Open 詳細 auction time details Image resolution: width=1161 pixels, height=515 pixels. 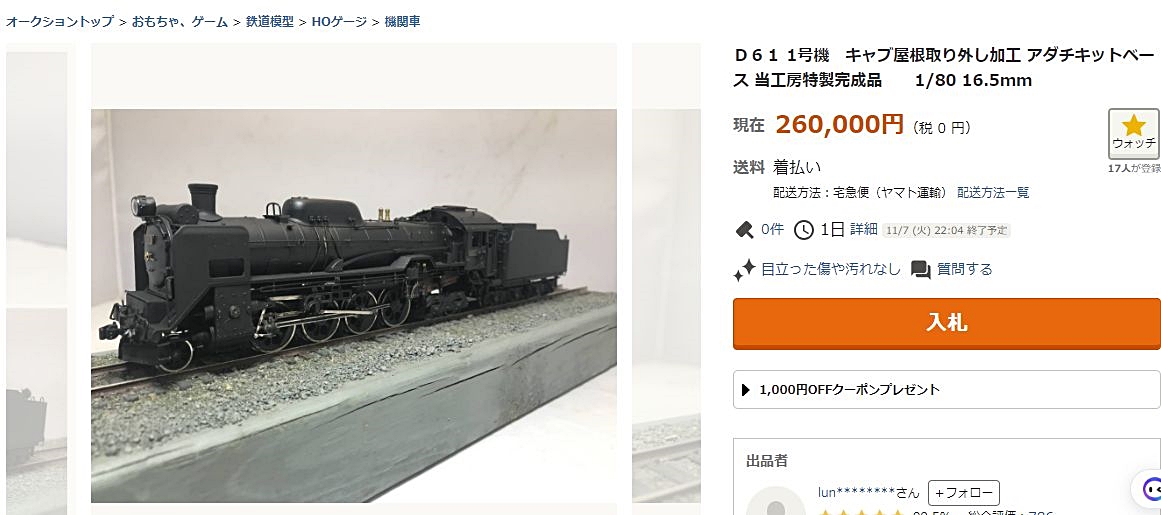click(863, 230)
